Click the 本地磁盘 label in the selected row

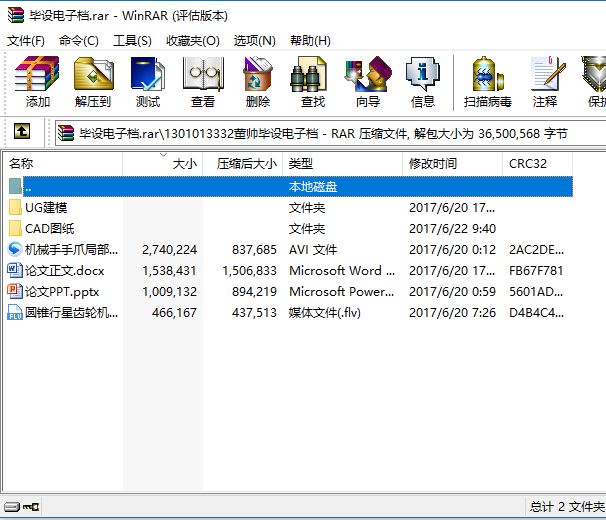click(313, 186)
